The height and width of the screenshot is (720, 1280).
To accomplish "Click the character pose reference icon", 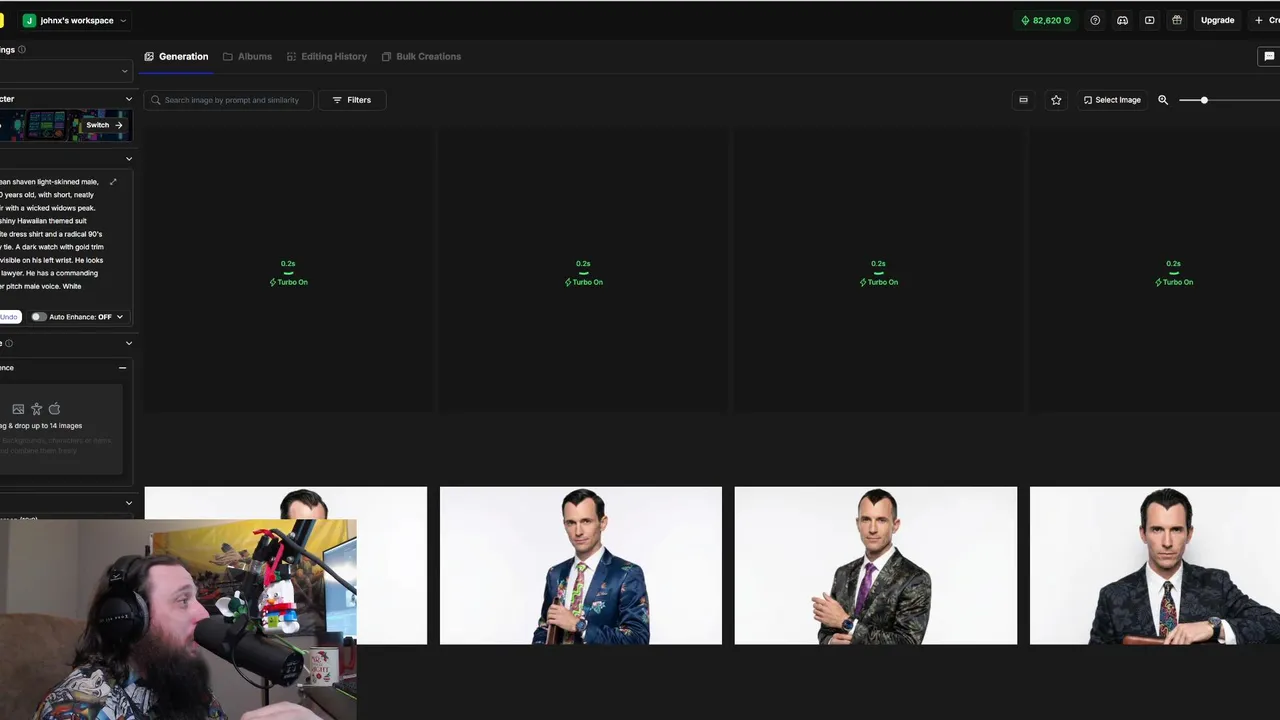I will pyautogui.click(x=37, y=409).
